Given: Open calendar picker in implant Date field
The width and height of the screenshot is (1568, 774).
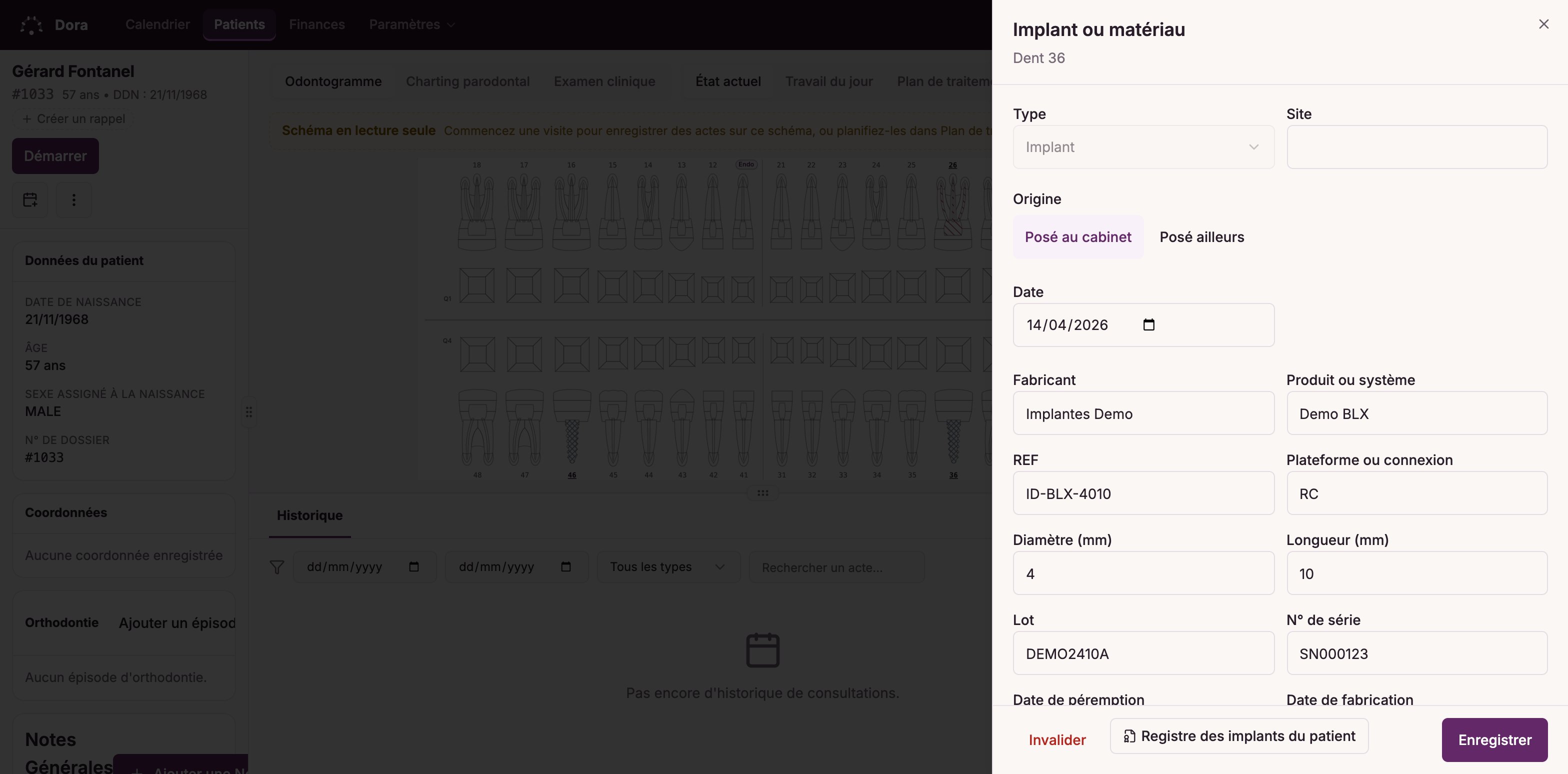Looking at the screenshot, I should [x=1148, y=325].
